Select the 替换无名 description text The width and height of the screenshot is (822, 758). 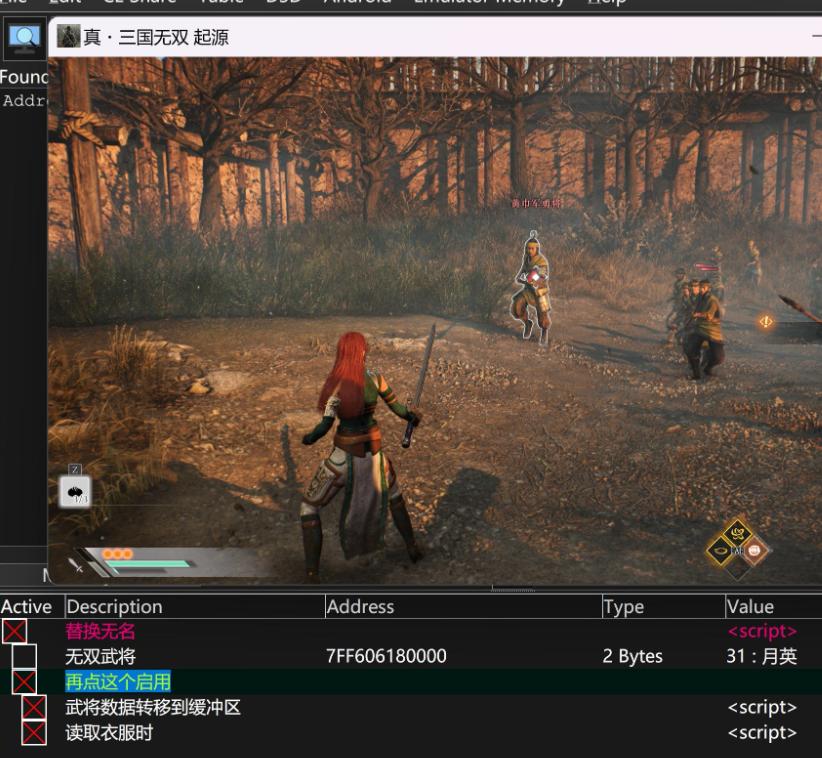[x=100, y=631]
